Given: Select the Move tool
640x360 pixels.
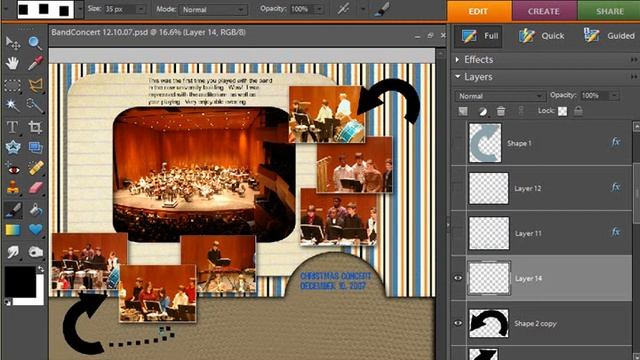Looking at the screenshot, I should 12,42.
